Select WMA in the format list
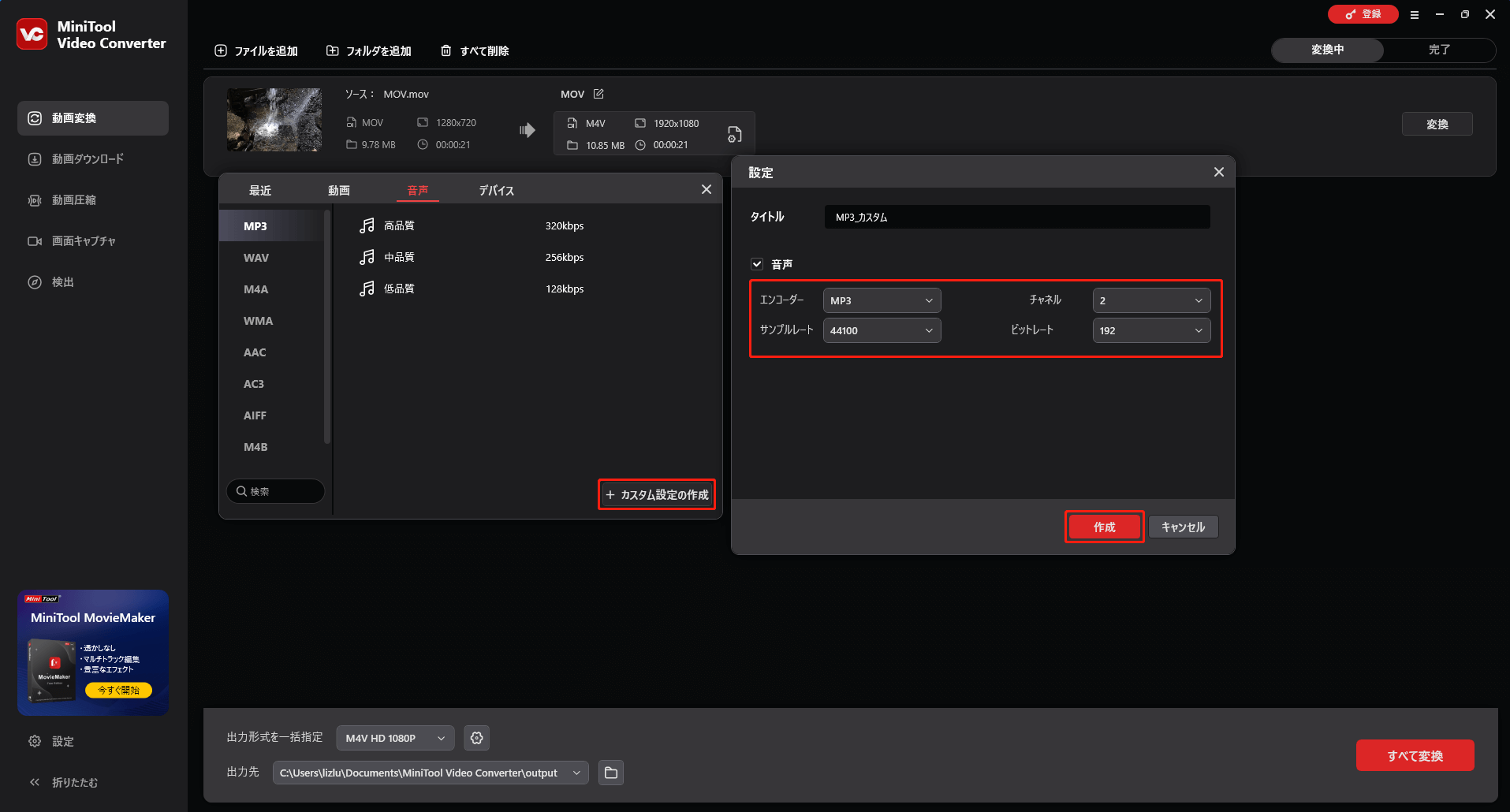The image size is (1510, 812). [272, 321]
